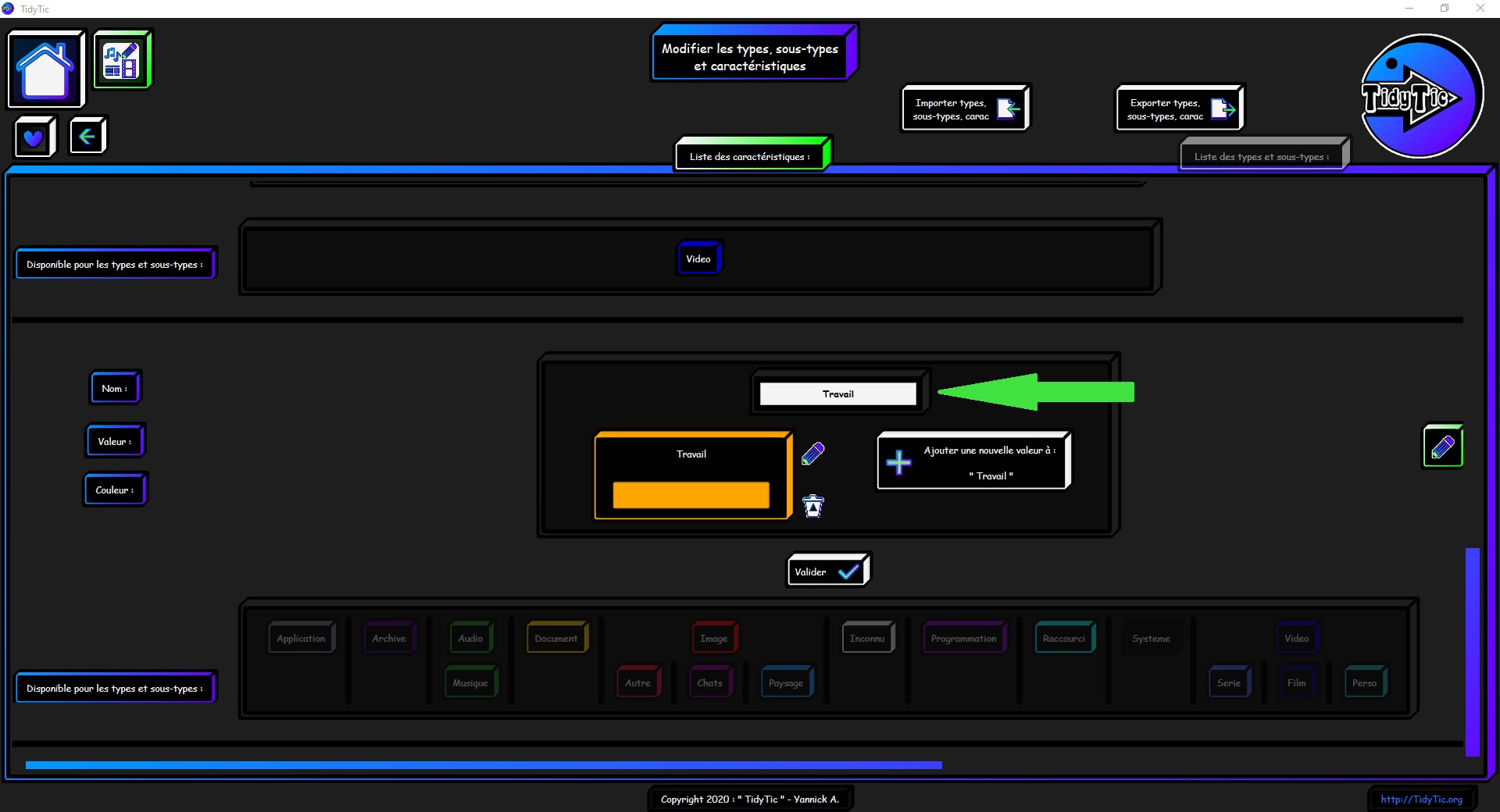Click the pencil icon beside Travail value
1500x812 pixels.
[x=813, y=454]
